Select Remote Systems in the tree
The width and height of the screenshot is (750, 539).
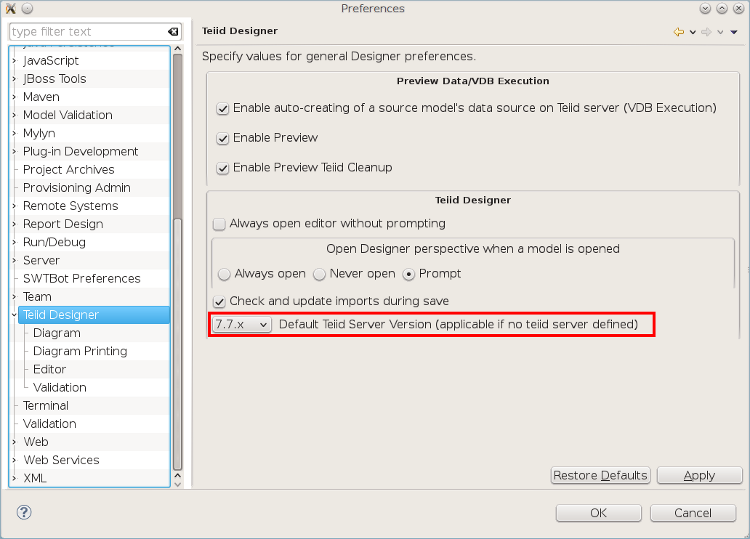click(x=70, y=206)
